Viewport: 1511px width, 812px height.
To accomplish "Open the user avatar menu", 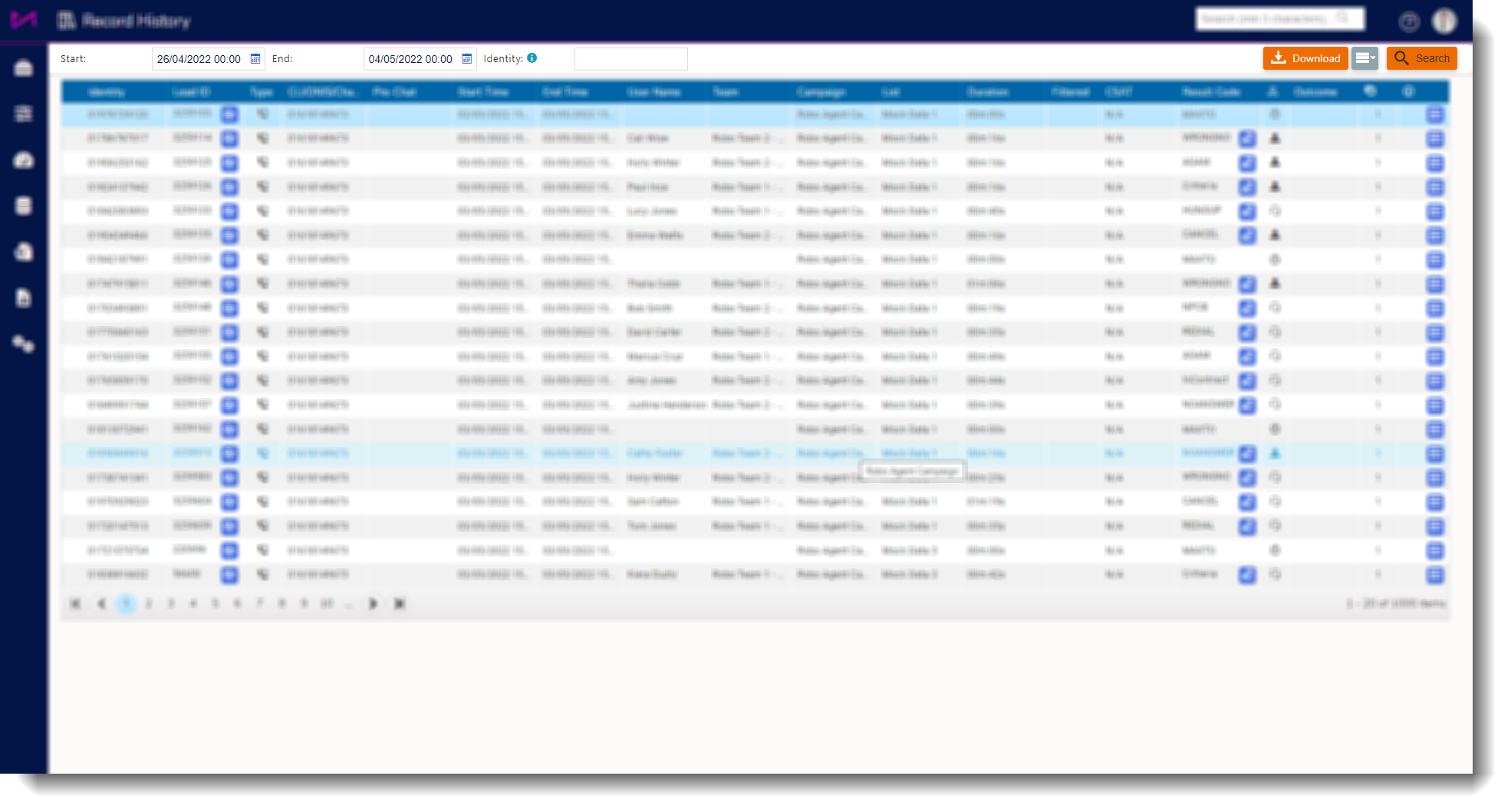I will click(1445, 21).
